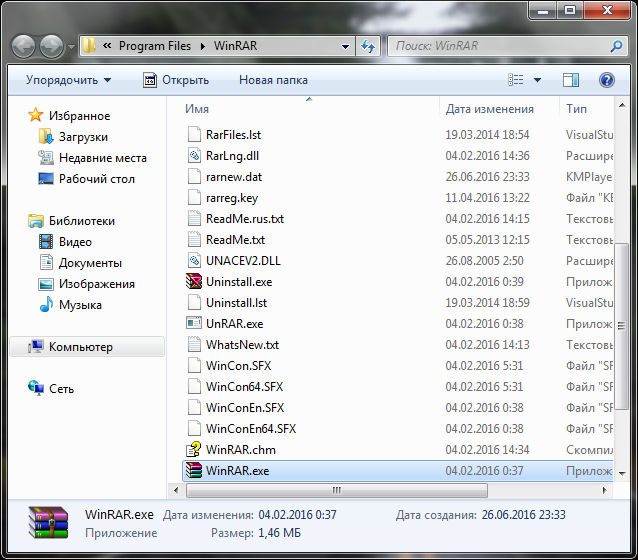Sort by Имя column header
Screen dimensions: 638x560
pos(197,109)
